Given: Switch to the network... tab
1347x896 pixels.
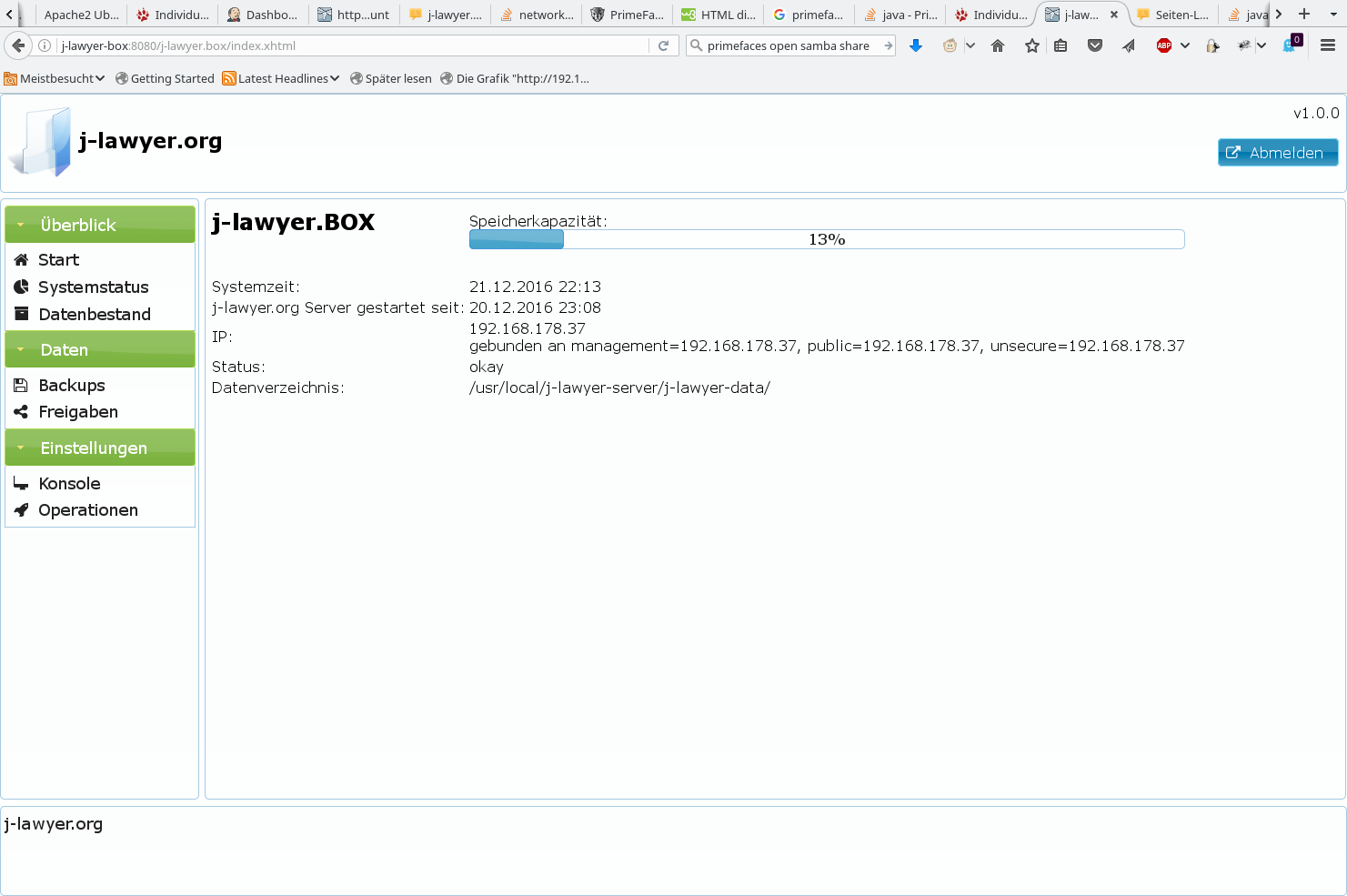Looking at the screenshot, I should pyautogui.click(x=536, y=15).
